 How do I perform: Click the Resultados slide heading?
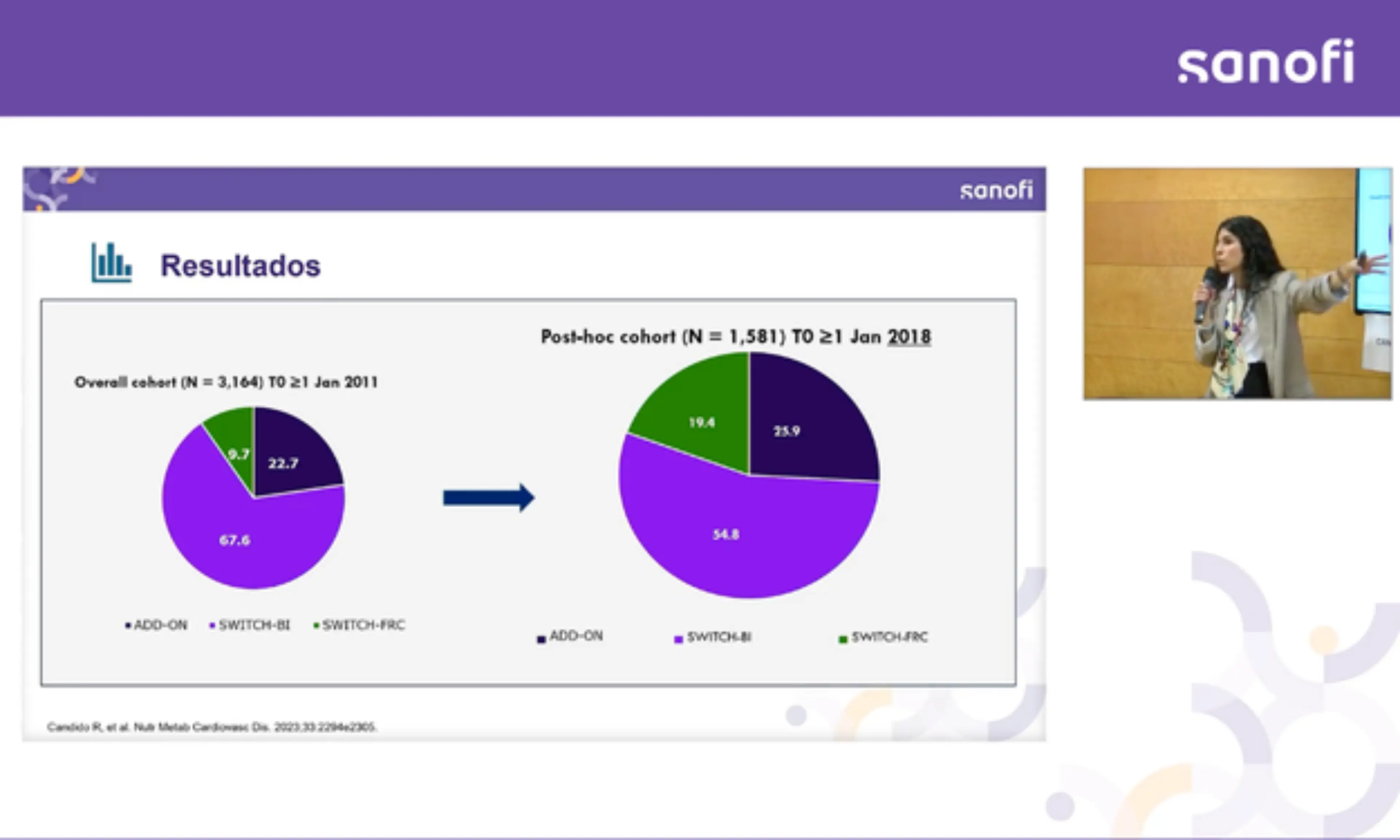coord(240,265)
